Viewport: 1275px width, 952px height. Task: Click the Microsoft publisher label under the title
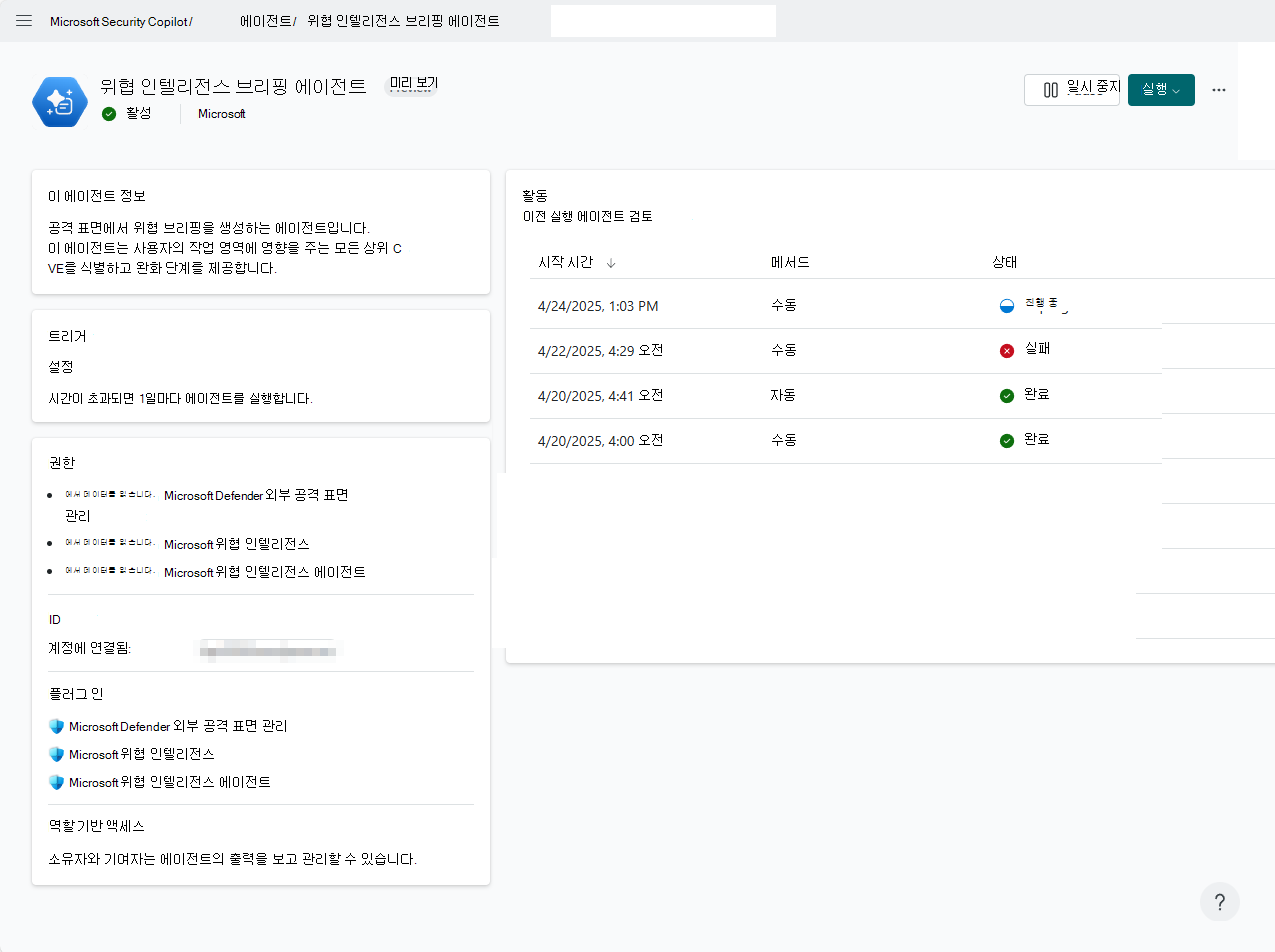coord(222,114)
